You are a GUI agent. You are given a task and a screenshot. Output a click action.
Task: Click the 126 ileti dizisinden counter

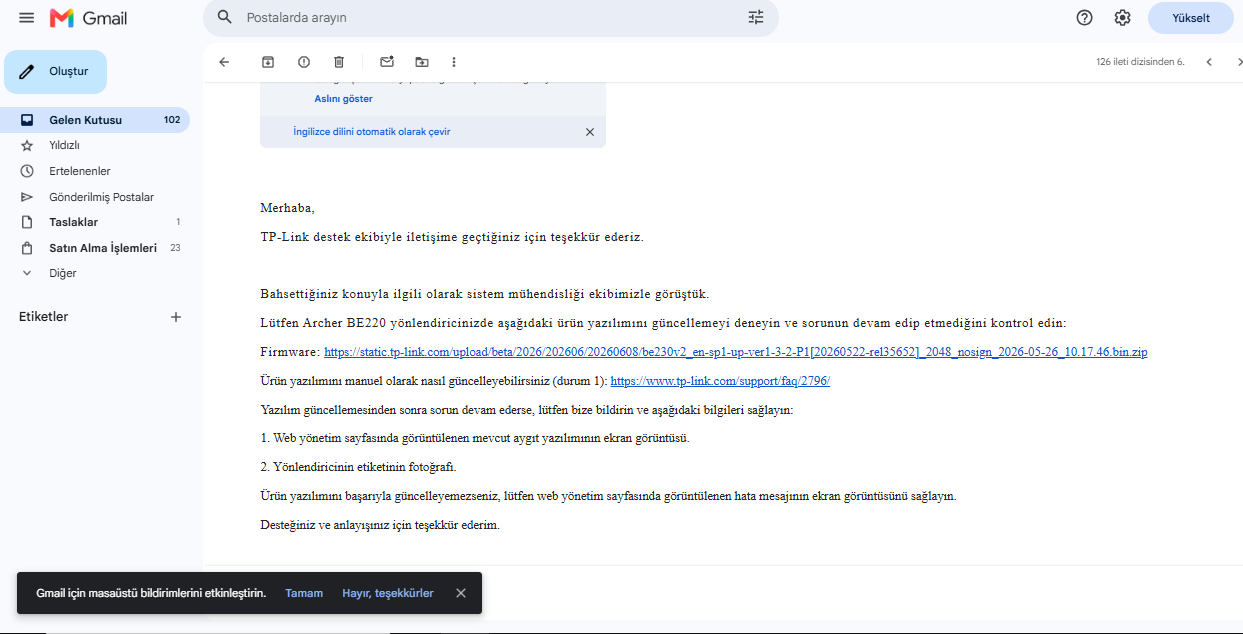pyautogui.click(x=1140, y=62)
